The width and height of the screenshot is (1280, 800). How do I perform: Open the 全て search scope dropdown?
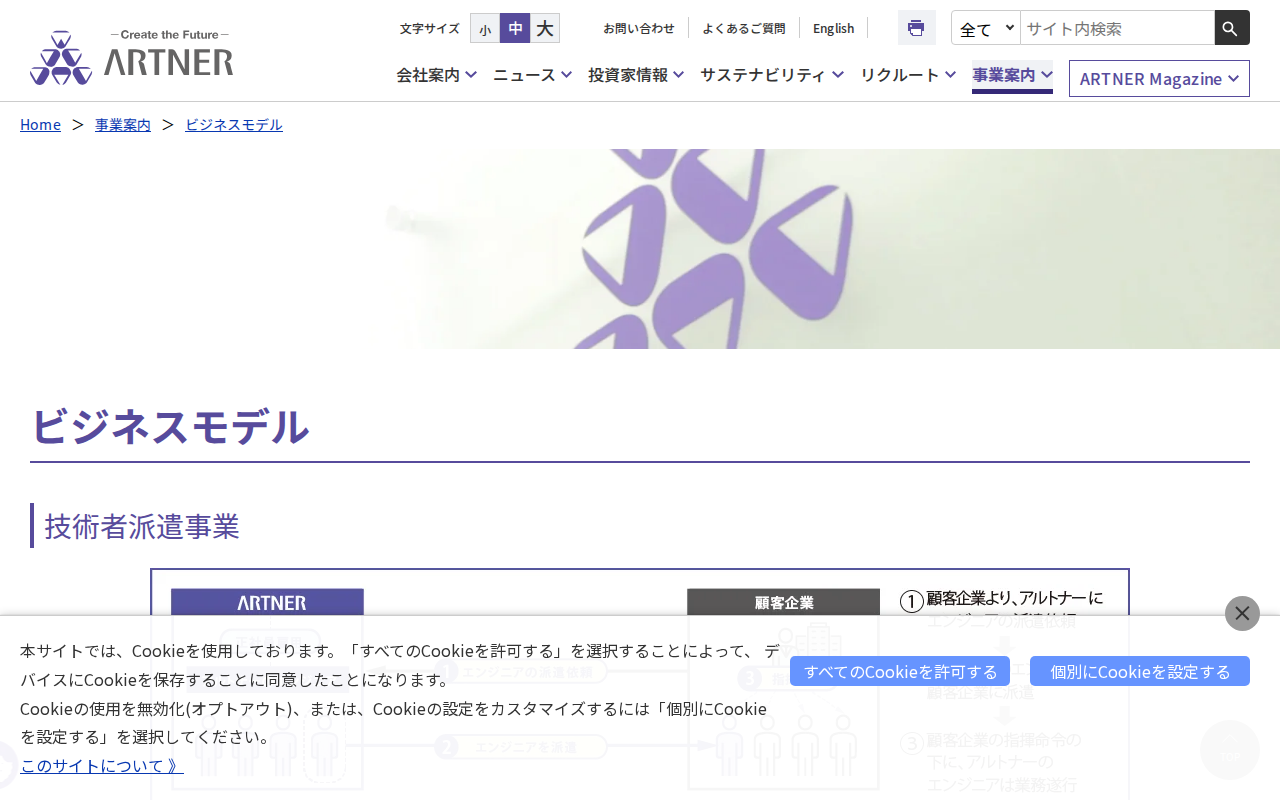tap(986, 28)
